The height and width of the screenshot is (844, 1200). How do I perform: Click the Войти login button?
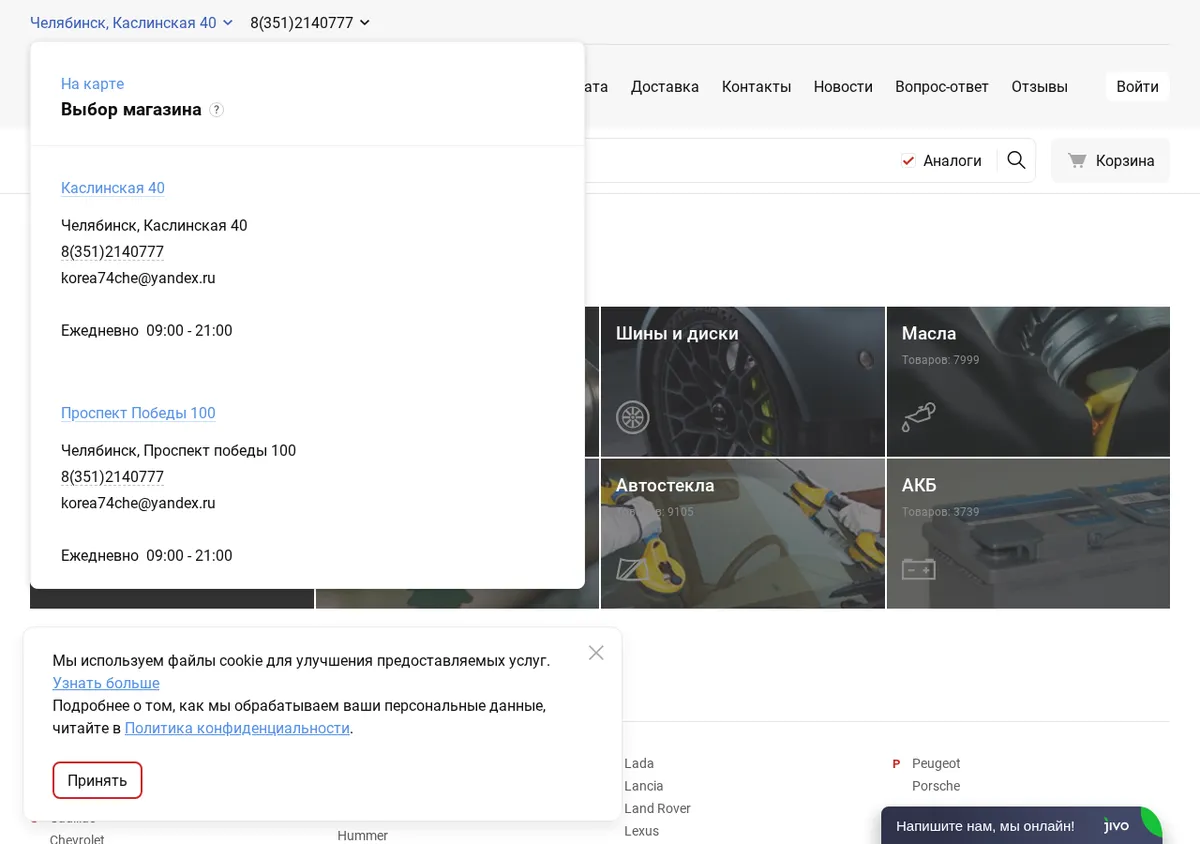click(x=1137, y=86)
